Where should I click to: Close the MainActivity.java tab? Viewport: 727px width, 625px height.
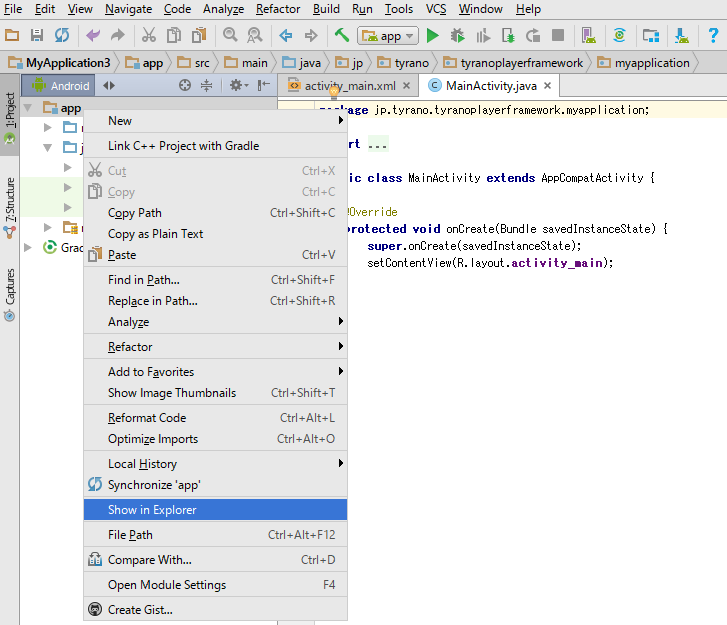coord(548,86)
